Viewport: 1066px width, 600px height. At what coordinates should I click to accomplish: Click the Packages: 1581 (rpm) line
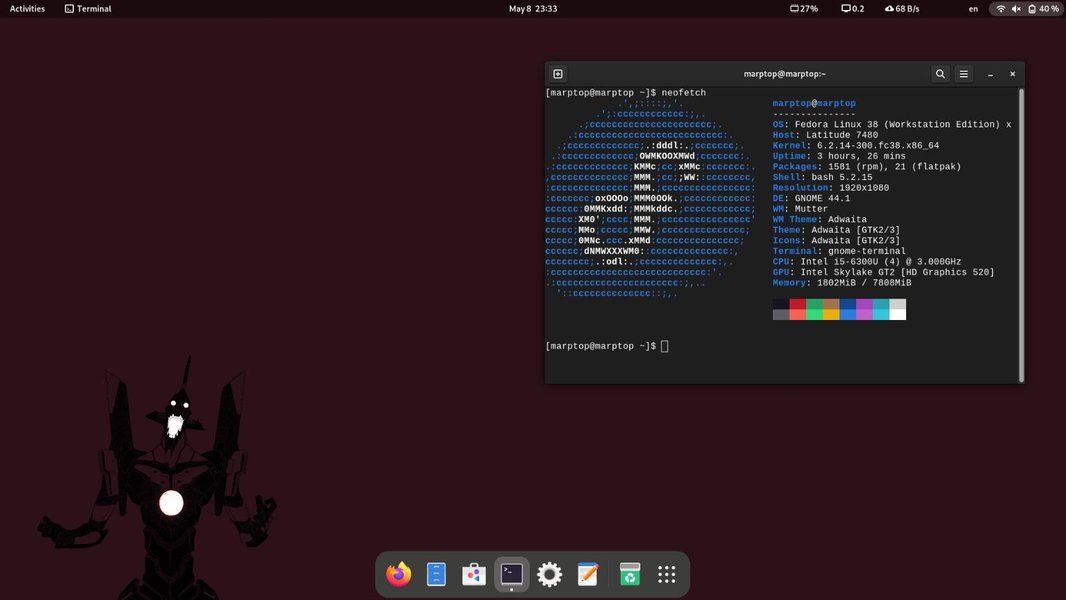tap(867, 166)
